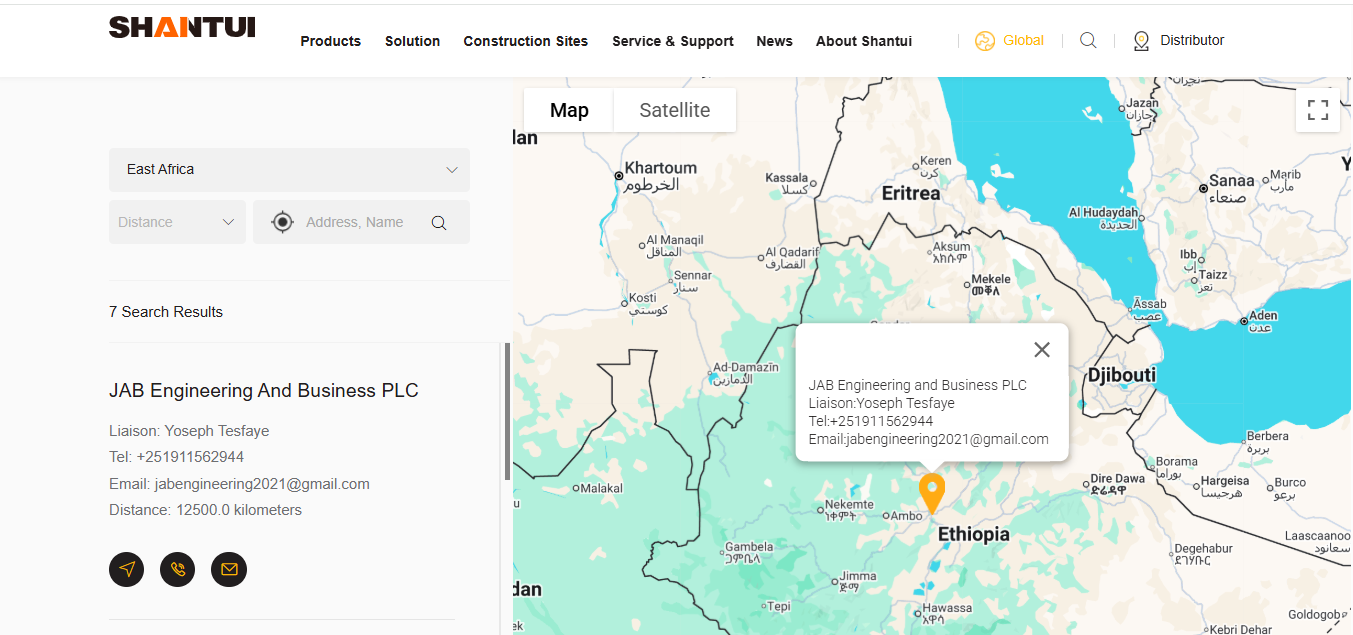
Task: Open the Products menu
Action: [330, 41]
